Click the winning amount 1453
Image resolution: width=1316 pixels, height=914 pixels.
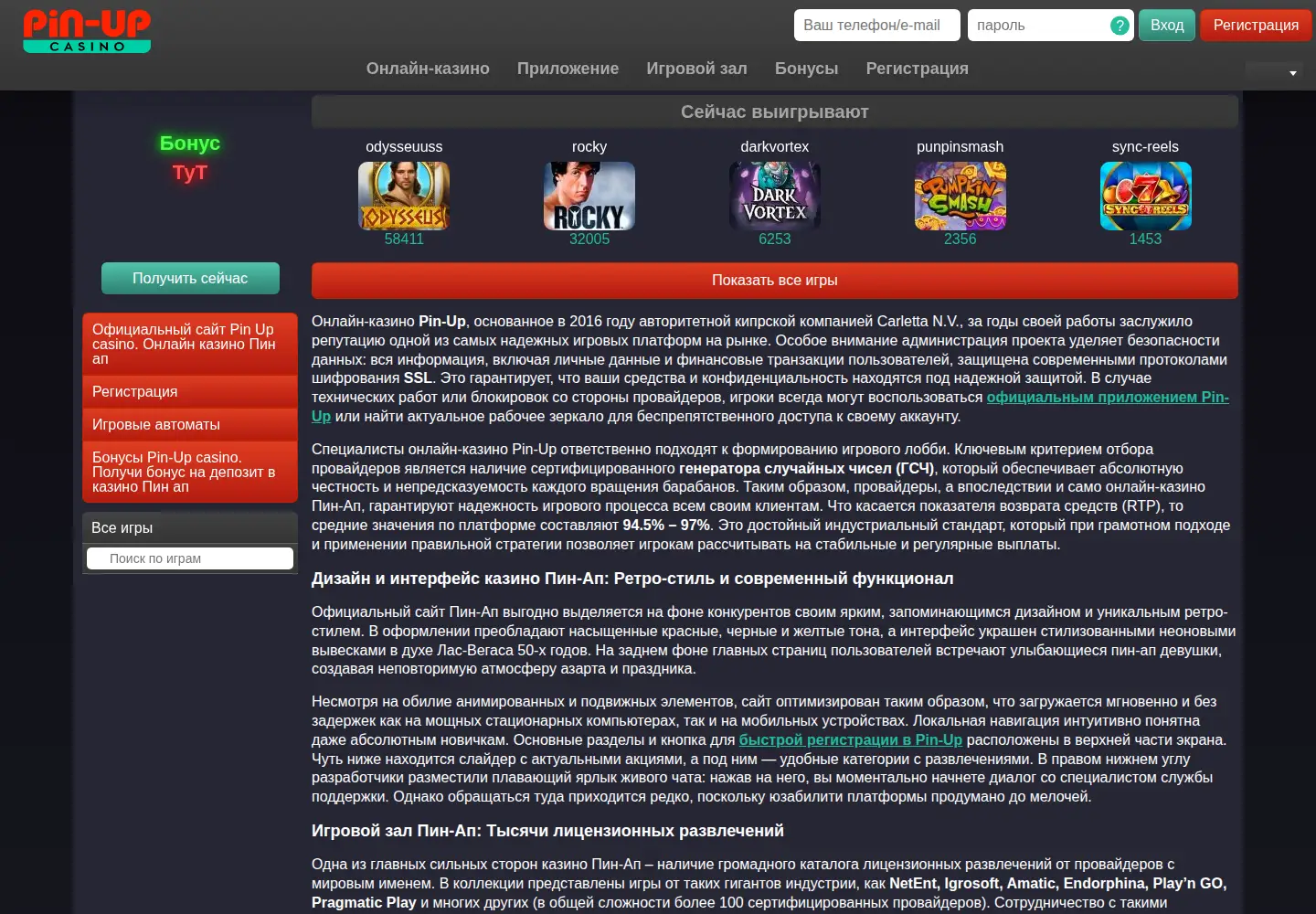pyautogui.click(x=1145, y=239)
